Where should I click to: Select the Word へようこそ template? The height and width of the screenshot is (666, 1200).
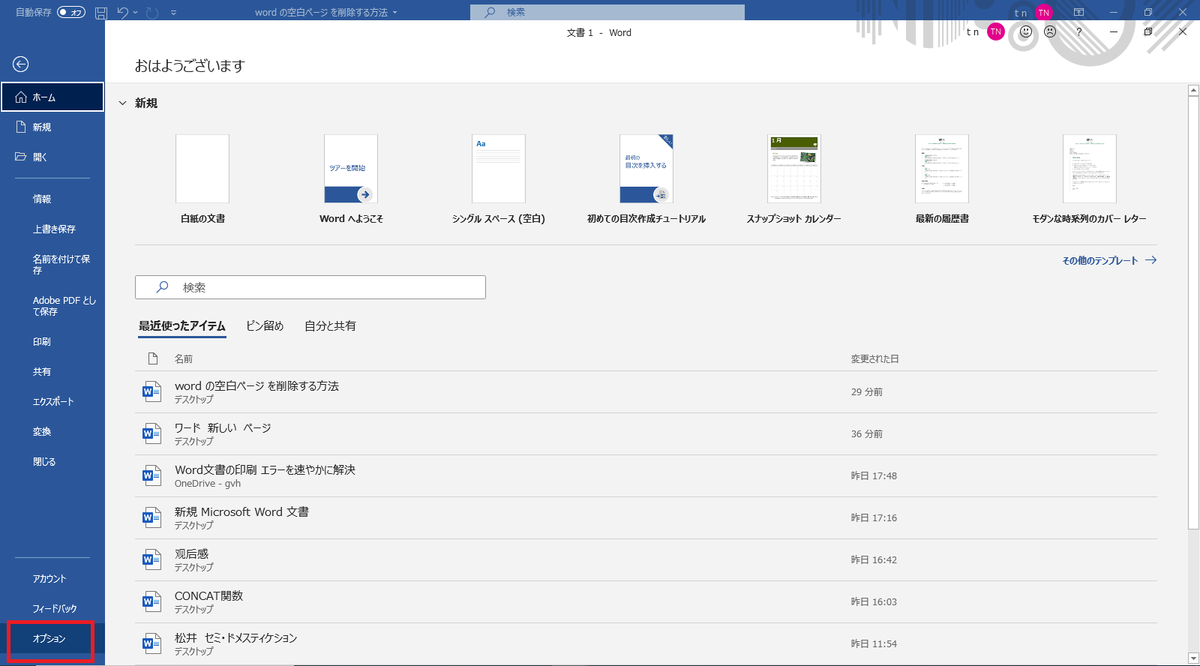351,169
